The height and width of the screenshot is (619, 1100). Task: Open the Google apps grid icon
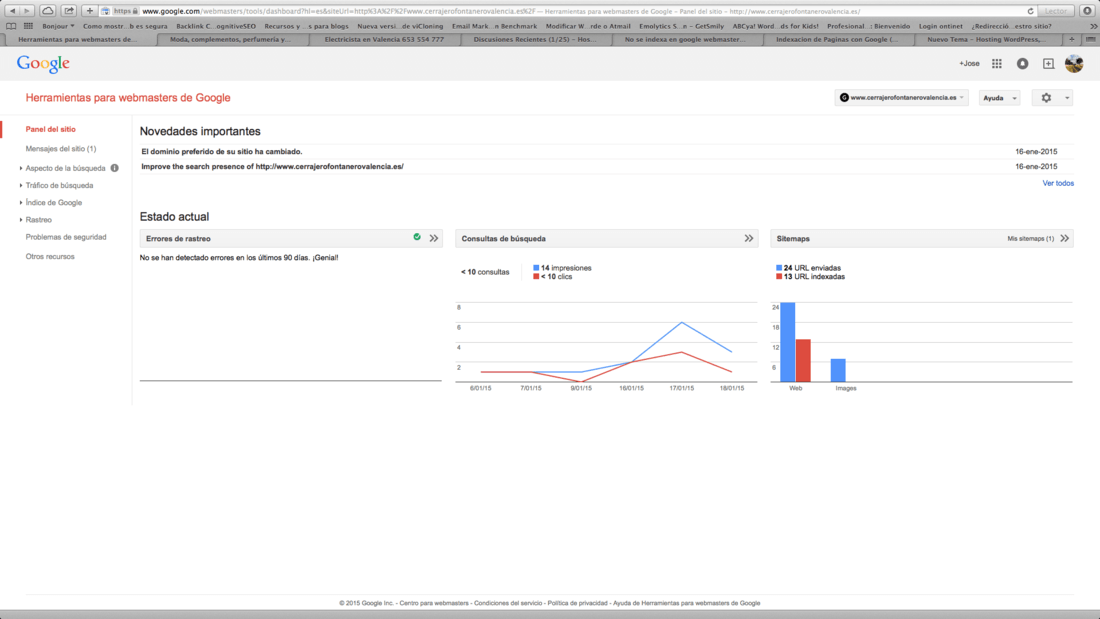(x=997, y=63)
